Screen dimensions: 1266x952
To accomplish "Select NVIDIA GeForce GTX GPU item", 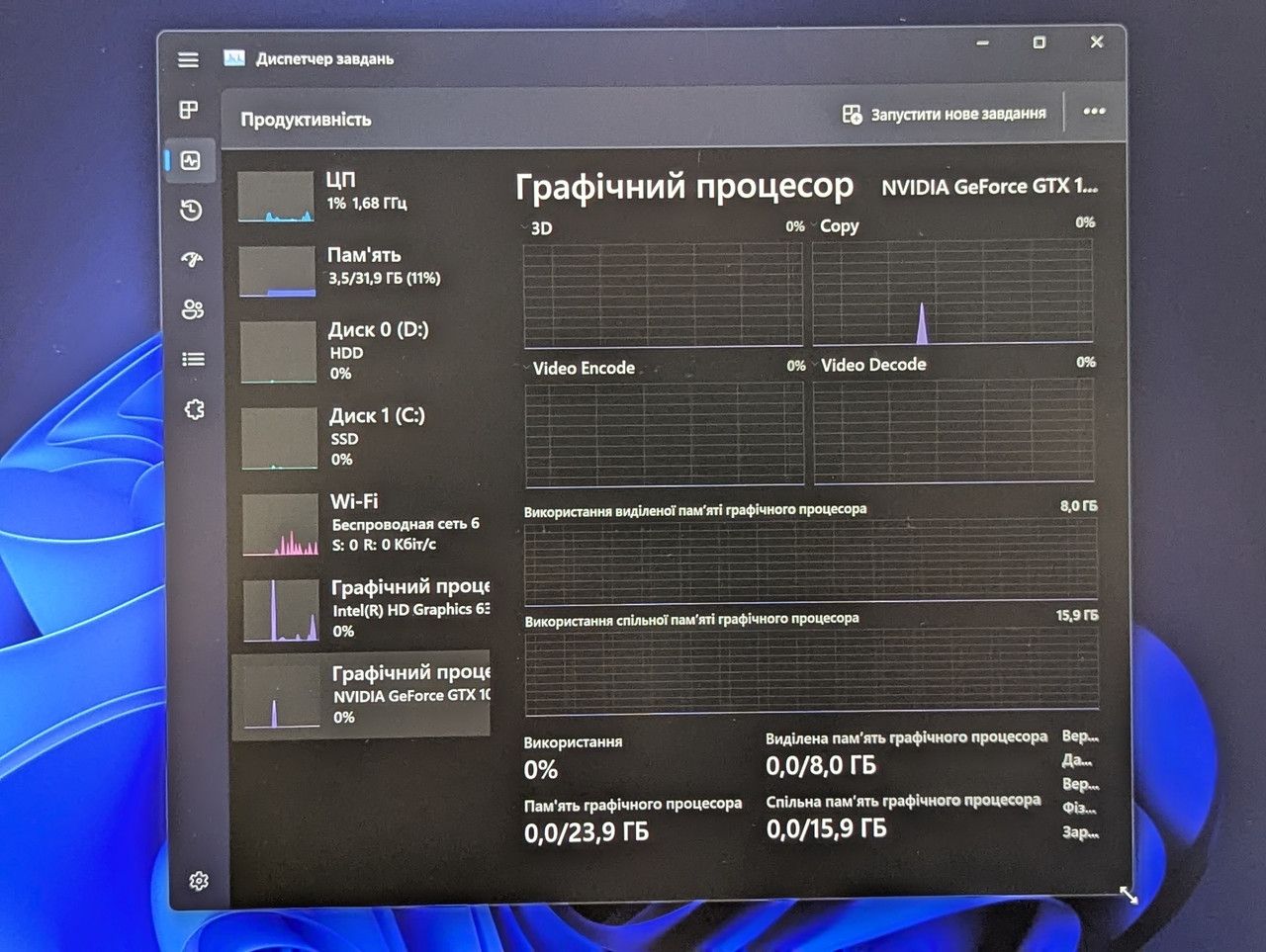I will point(361,695).
